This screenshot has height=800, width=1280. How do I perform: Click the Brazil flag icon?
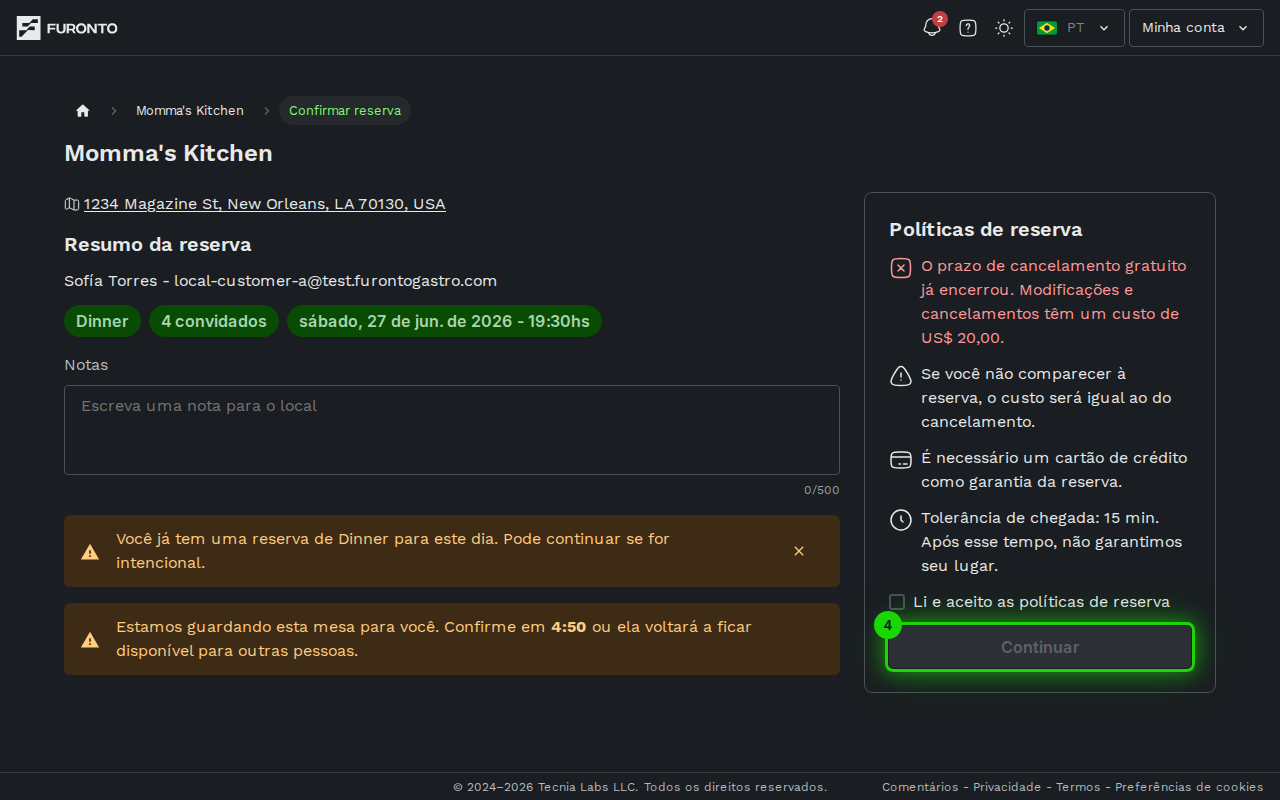(1047, 28)
